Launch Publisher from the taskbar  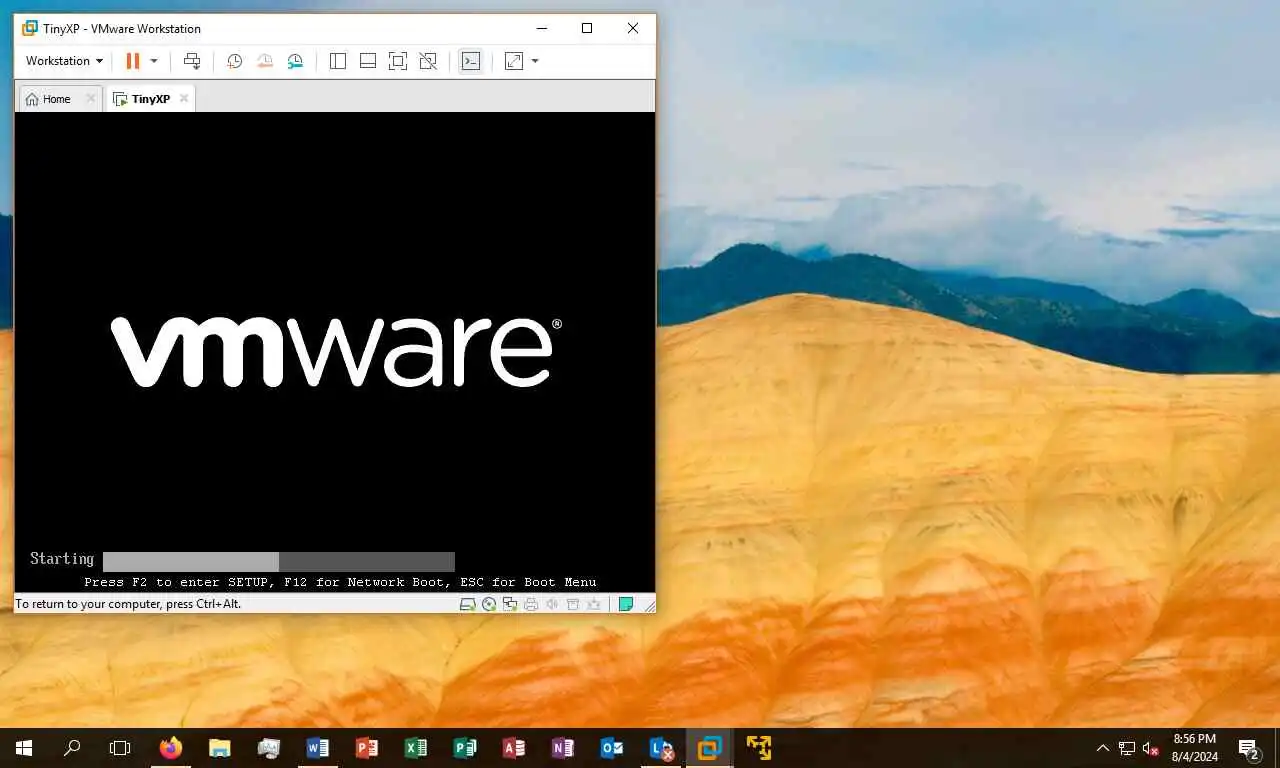coord(465,748)
